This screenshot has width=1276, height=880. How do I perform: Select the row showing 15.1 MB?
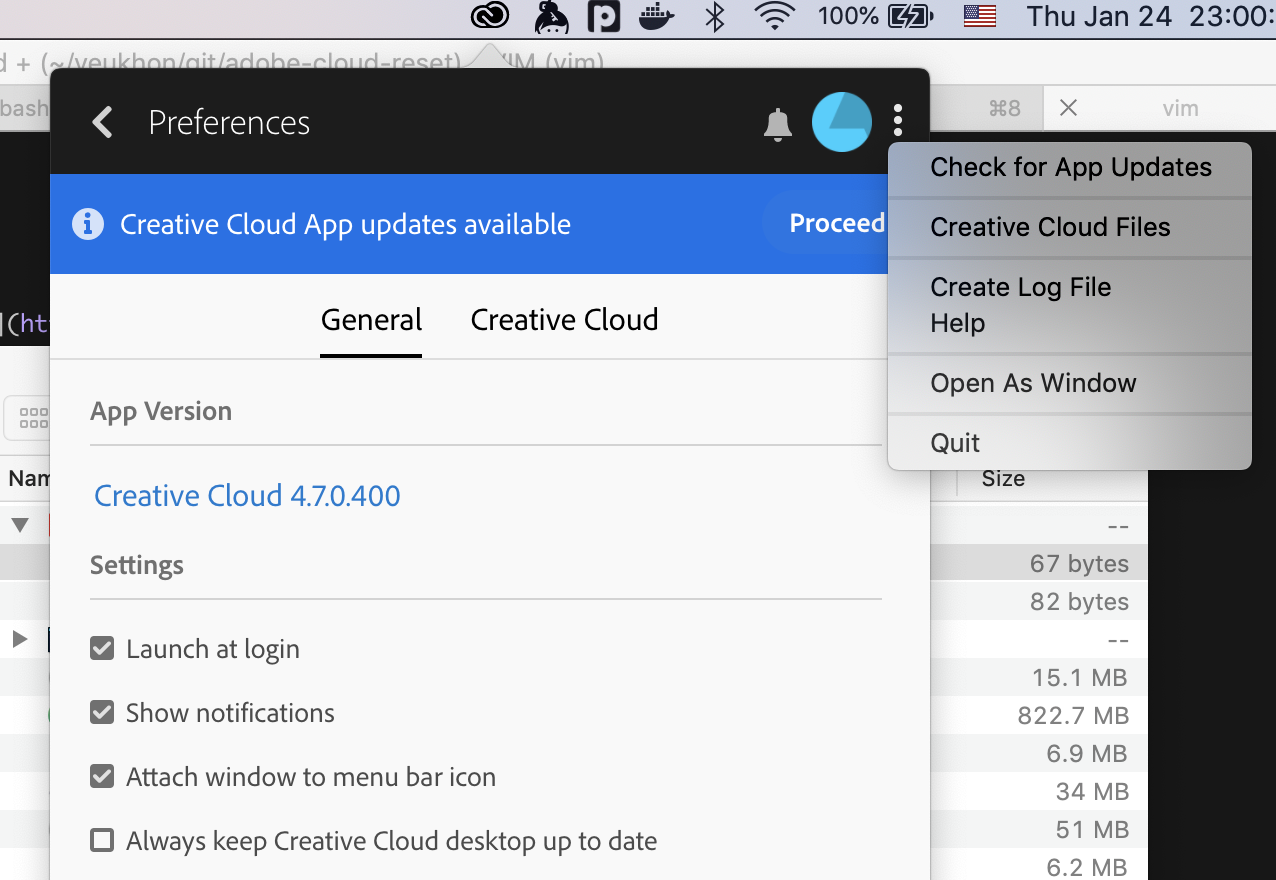coord(1039,678)
